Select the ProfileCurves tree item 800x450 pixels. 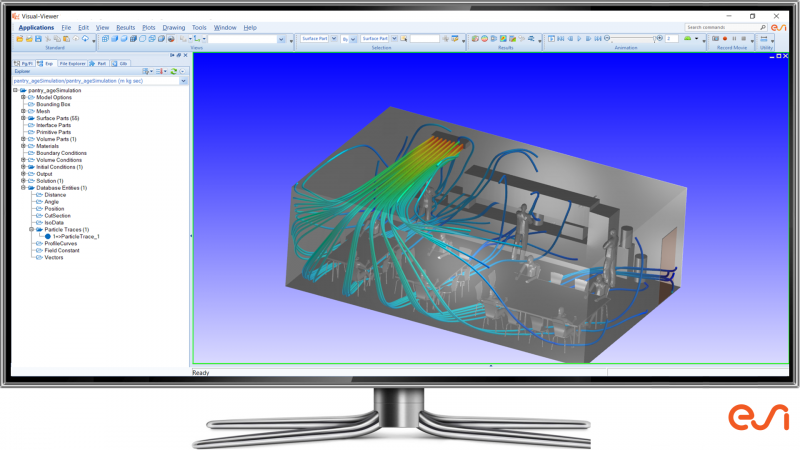coord(61,243)
